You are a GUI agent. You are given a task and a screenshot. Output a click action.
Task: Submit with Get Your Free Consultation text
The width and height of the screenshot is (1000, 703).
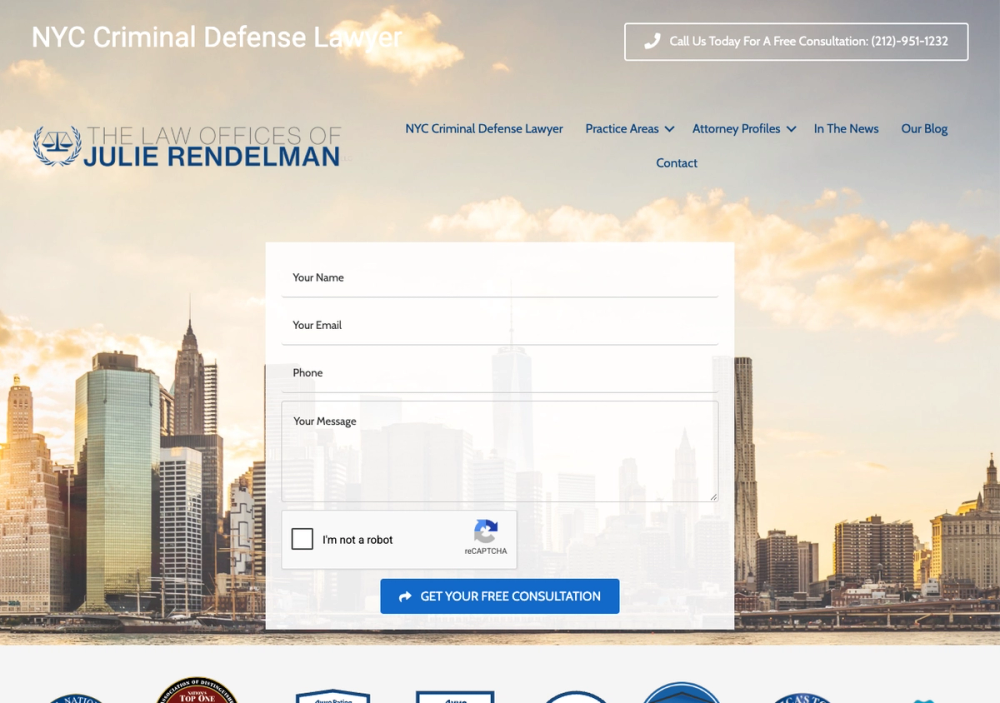coord(510,596)
